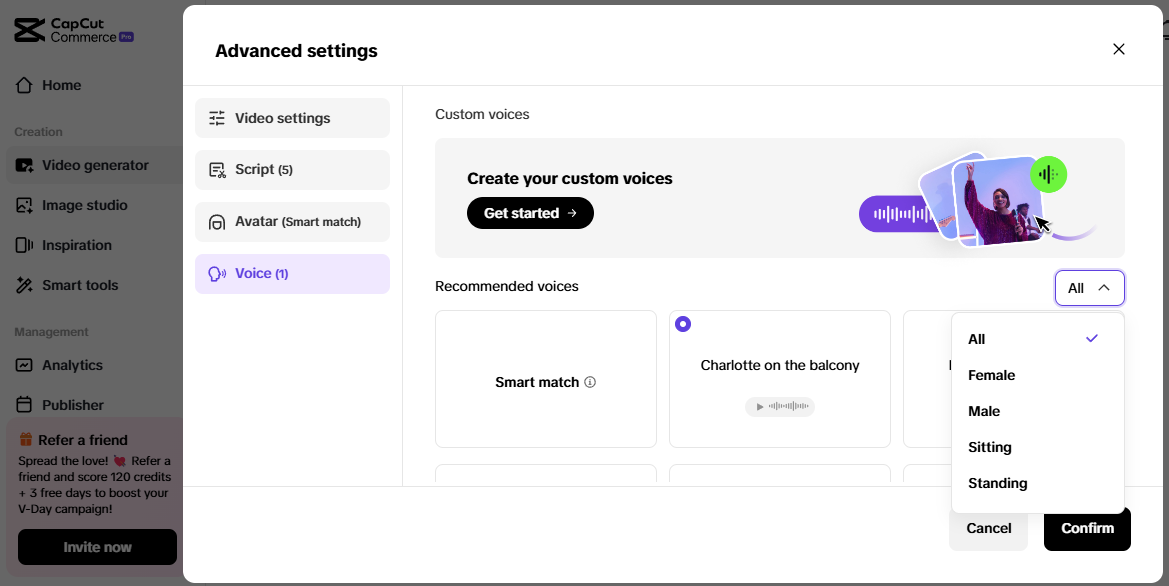Select the Charlotte on the balcony radio button
This screenshot has height=586, width=1169.
(x=683, y=324)
